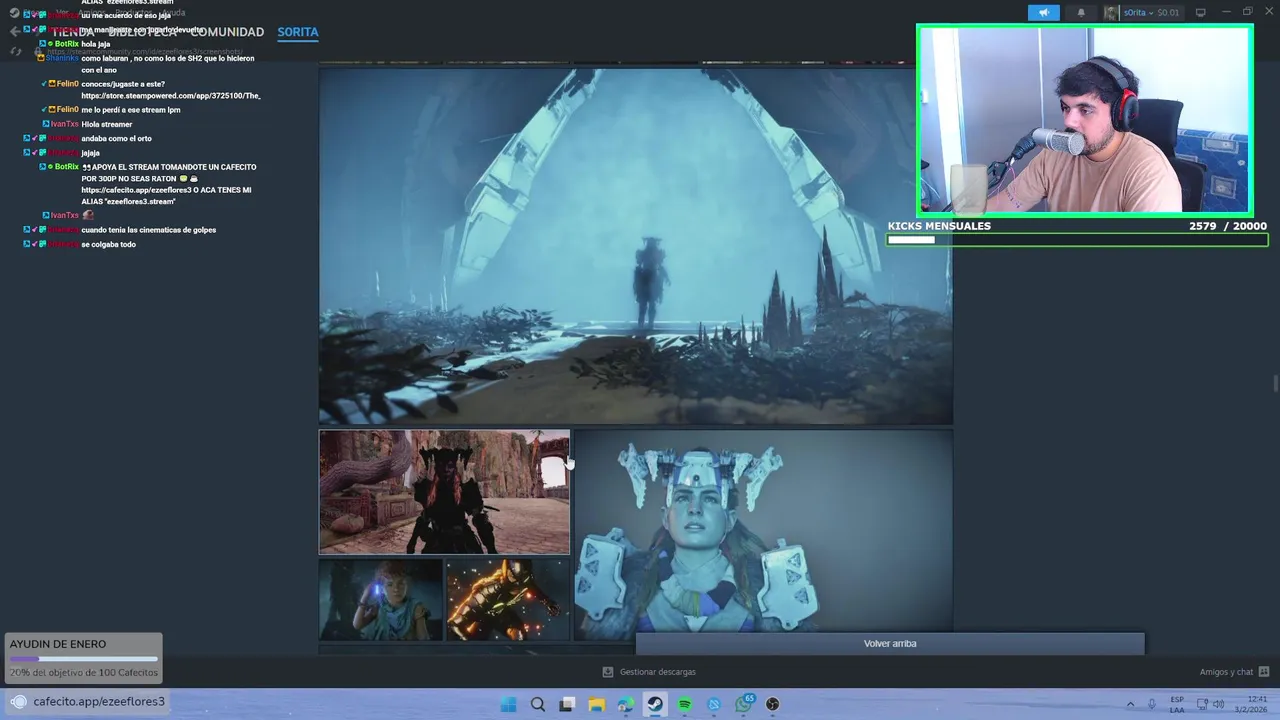
Task: Open Steam notifications bell
Action: pyautogui.click(x=1081, y=13)
